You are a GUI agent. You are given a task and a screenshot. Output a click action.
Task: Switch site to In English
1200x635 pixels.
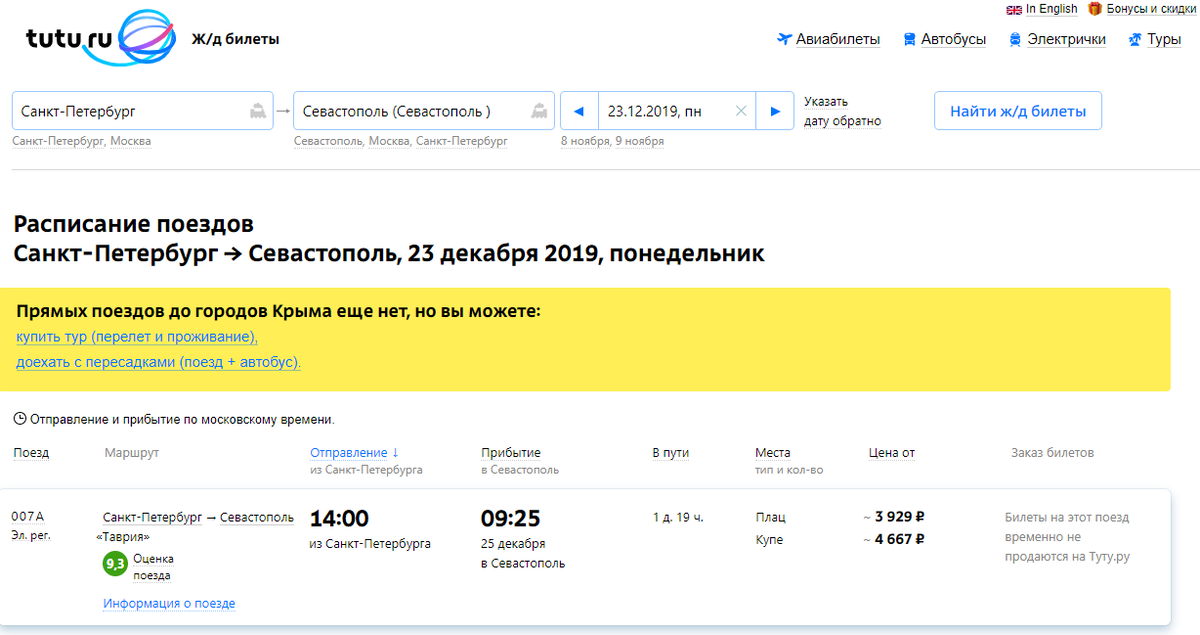coord(1052,9)
